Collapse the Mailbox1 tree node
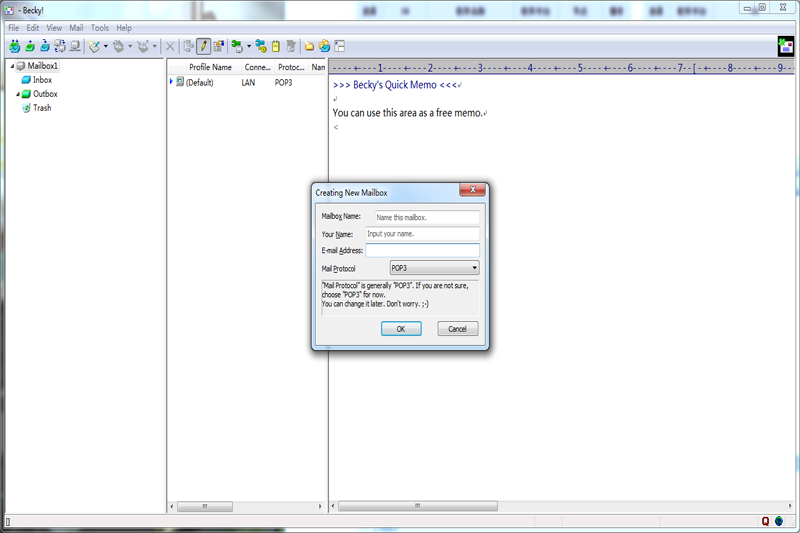This screenshot has height=533, width=800. click(10, 66)
